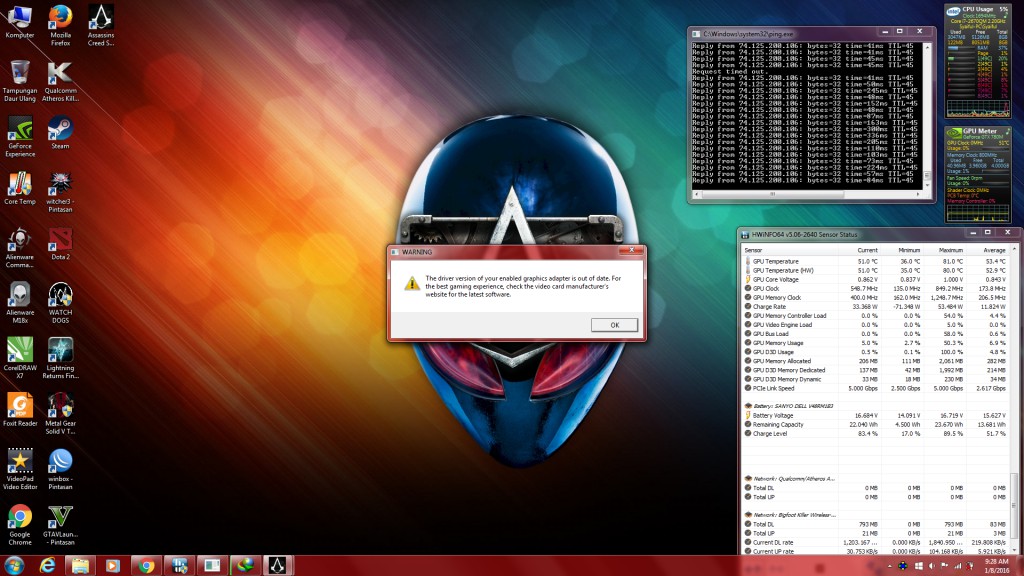
Task: Select the PCIe Link Speed row
Action: coord(875,389)
